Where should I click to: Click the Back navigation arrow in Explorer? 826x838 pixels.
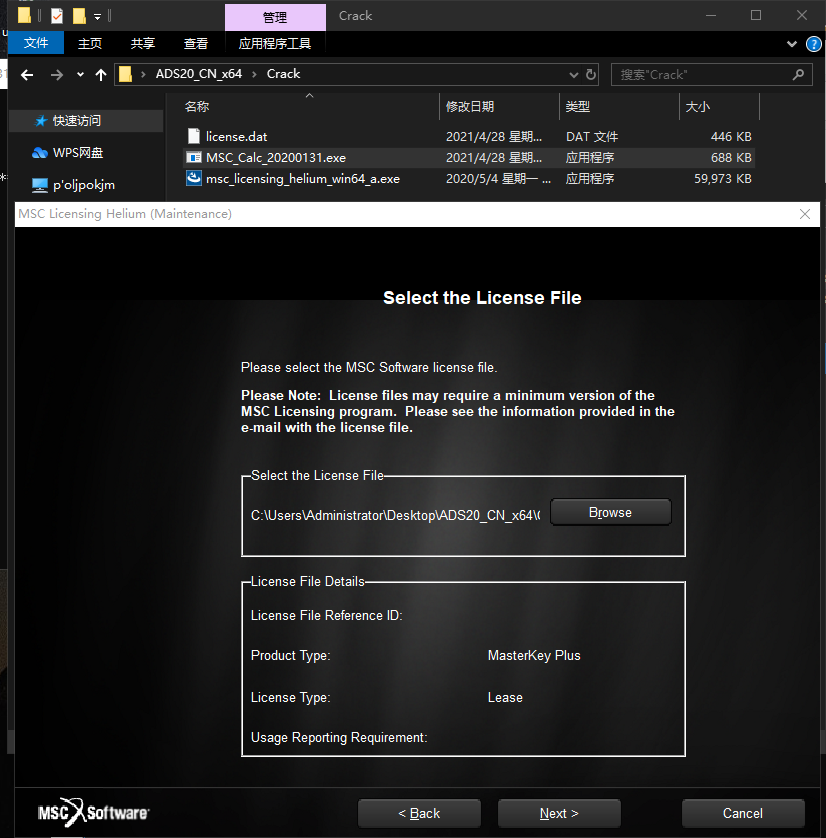[x=27, y=75]
